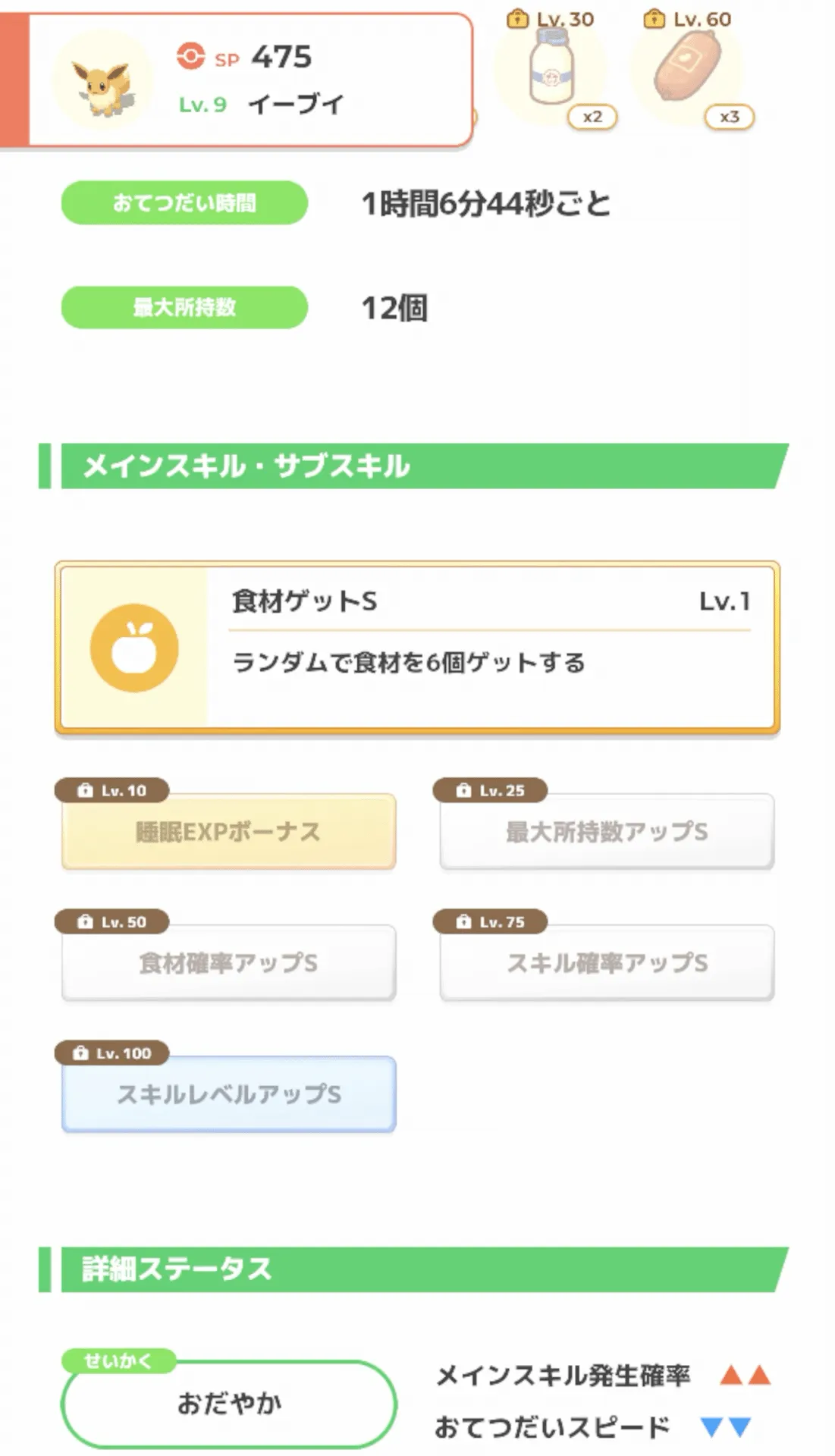Tap the スキルレベルアップS sub skill

pos(228,1094)
